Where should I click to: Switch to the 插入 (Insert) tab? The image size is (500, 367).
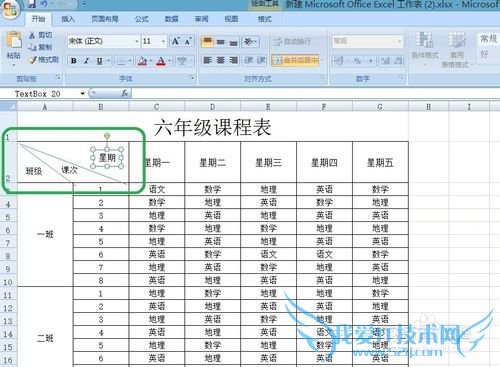(68, 19)
